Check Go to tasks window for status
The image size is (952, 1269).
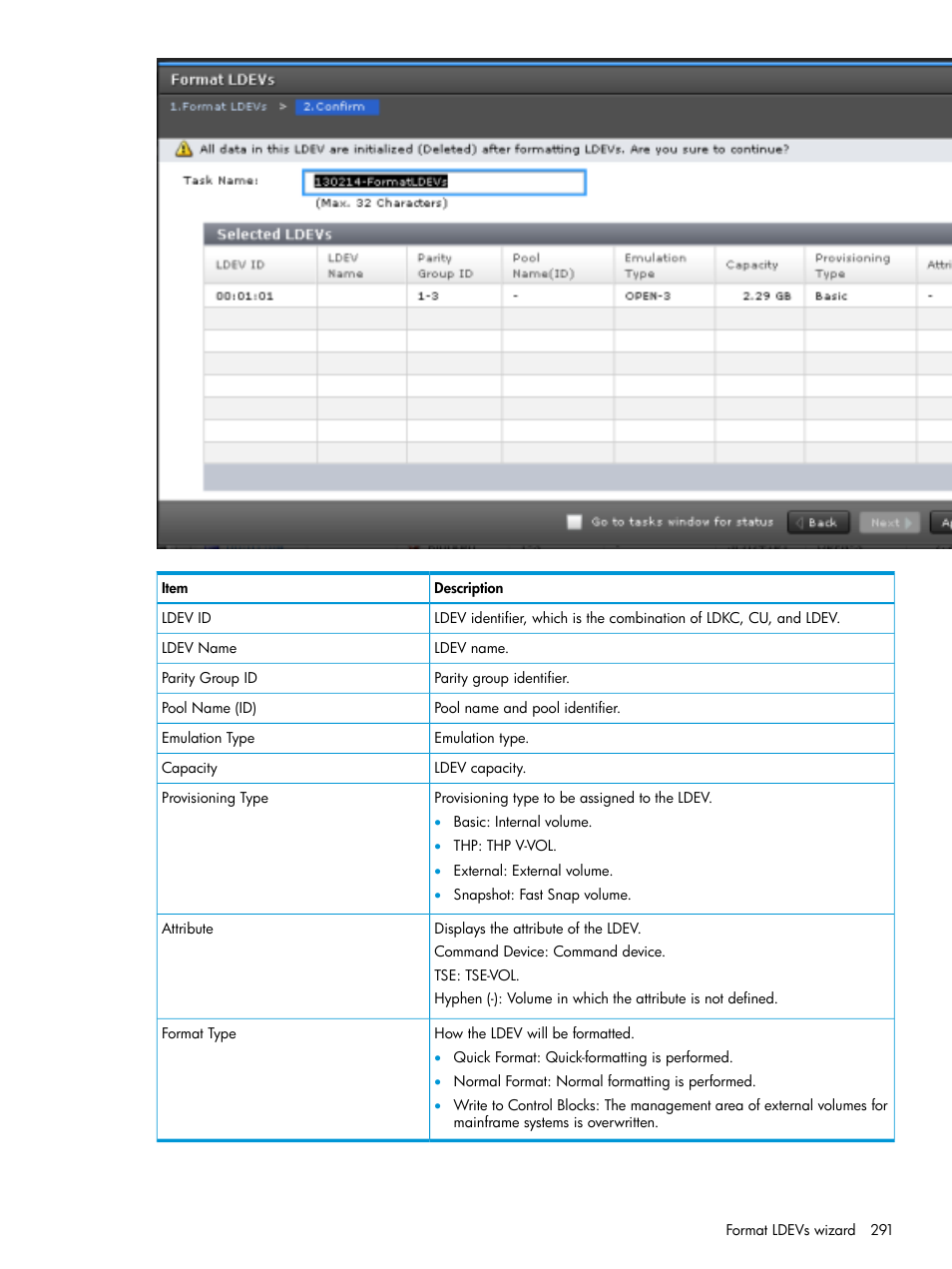(x=575, y=521)
